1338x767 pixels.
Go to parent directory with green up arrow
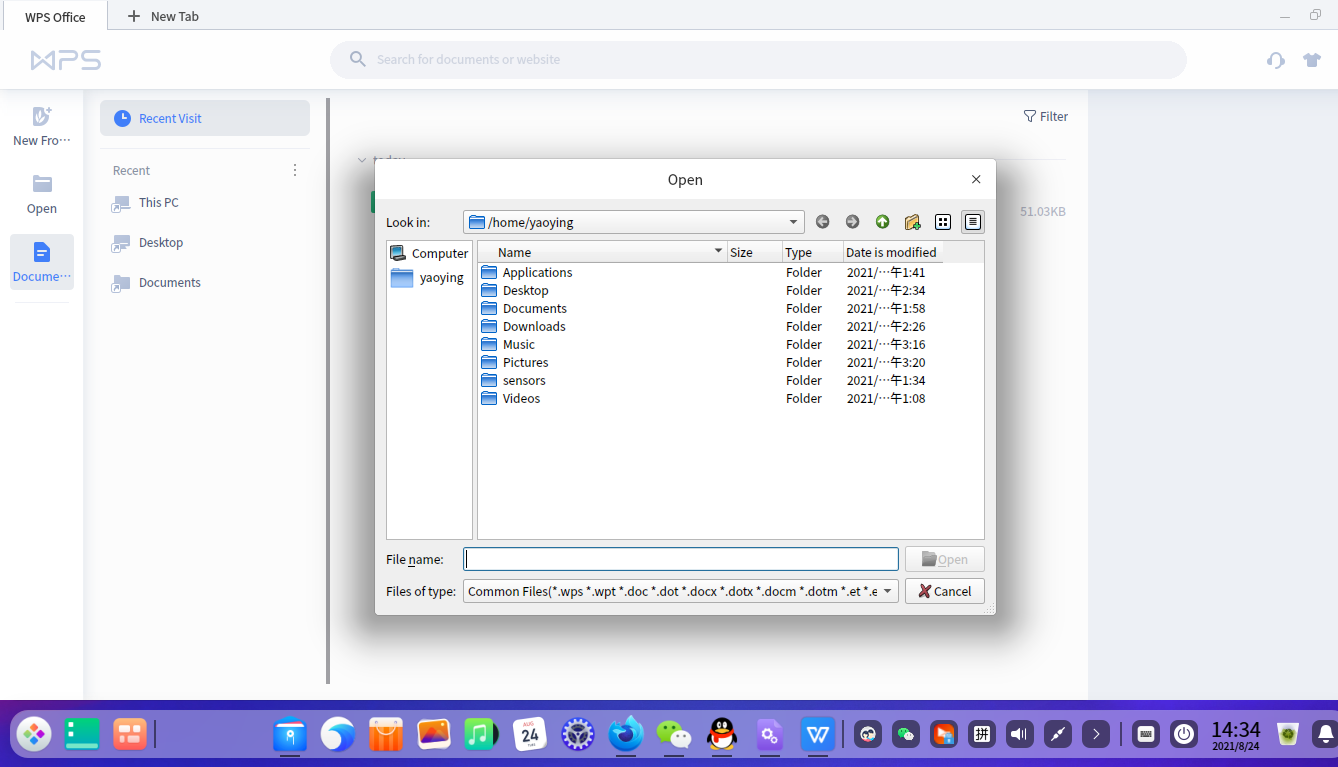[x=882, y=222]
